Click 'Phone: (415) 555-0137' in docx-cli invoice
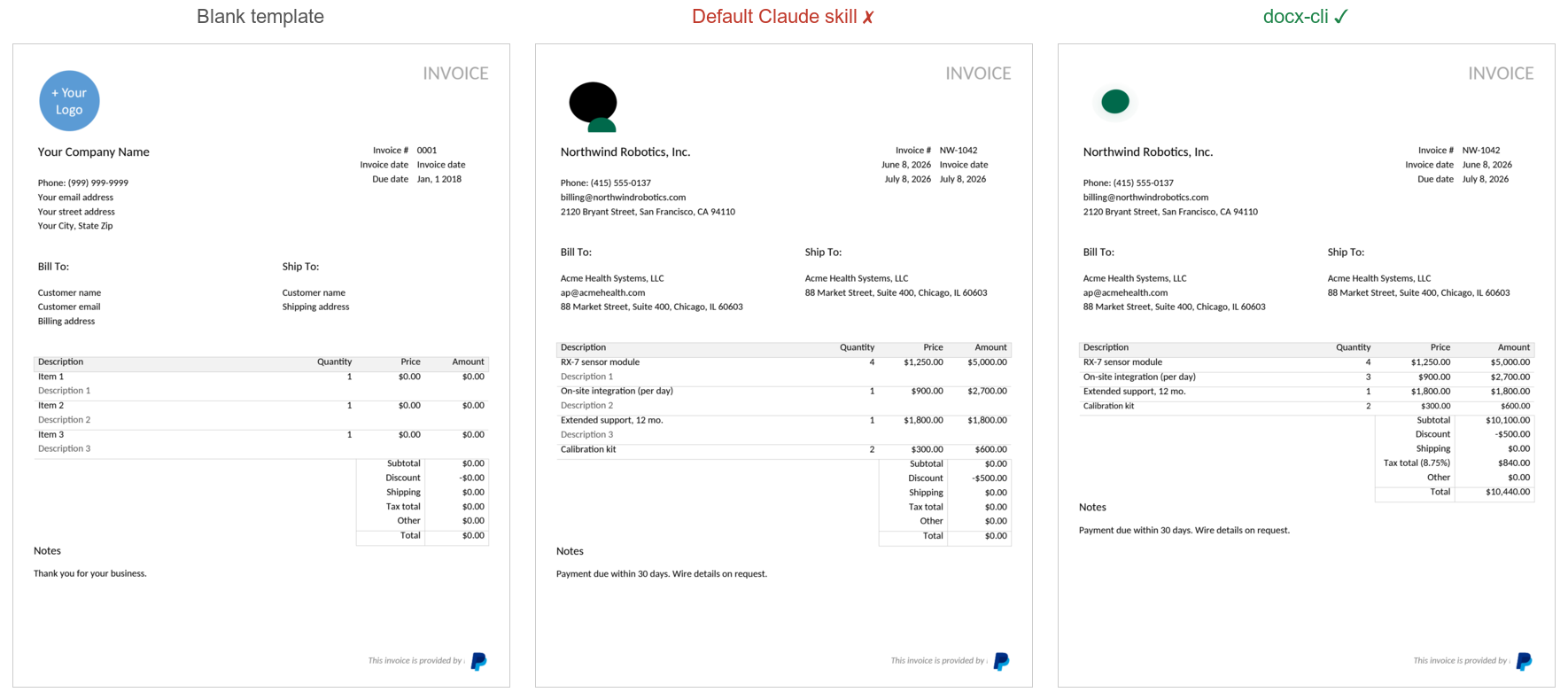This screenshot has width=1568, height=700. point(1128,183)
